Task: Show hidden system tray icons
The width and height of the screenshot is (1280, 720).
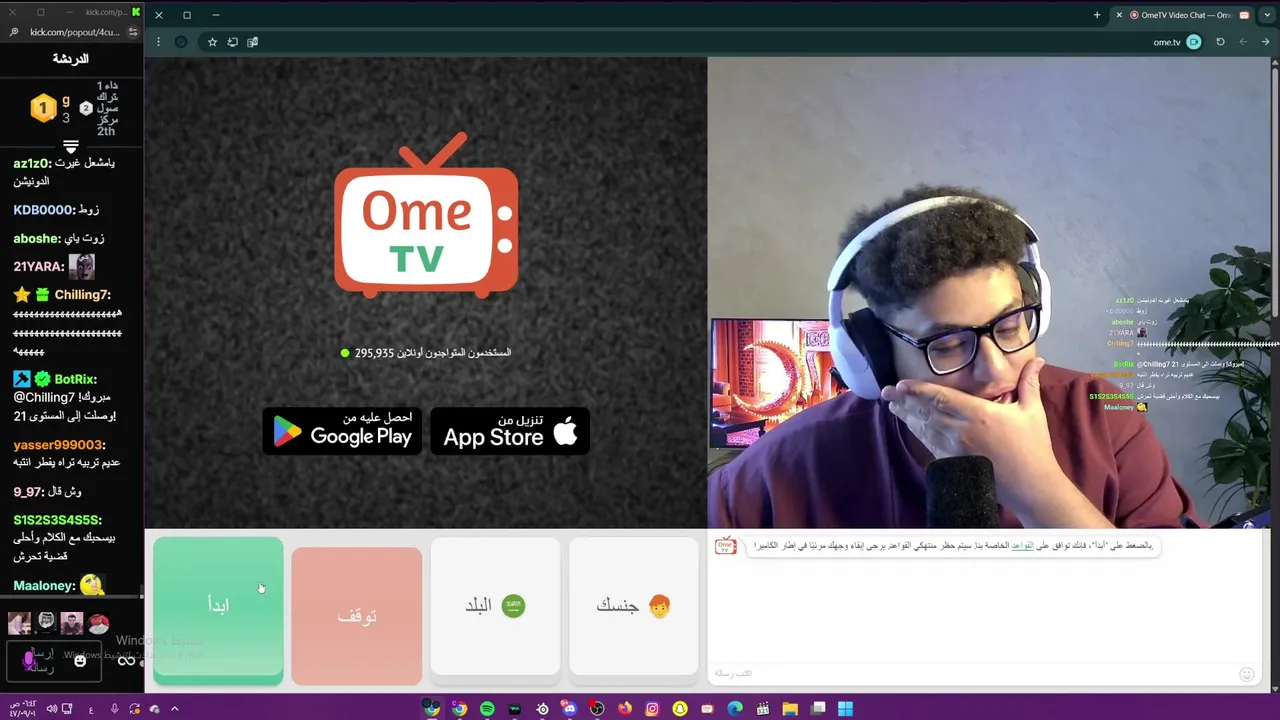Action: (x=174, y=709)
